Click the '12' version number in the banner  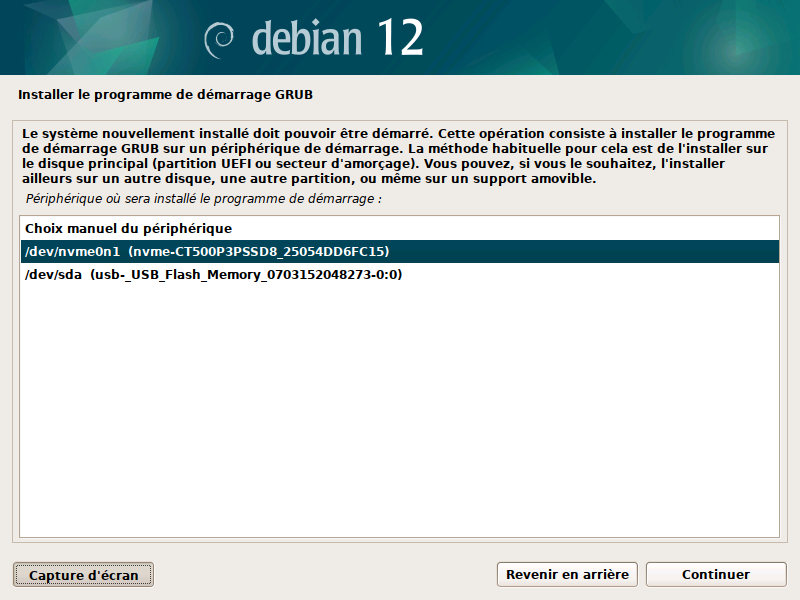(400, 38)
